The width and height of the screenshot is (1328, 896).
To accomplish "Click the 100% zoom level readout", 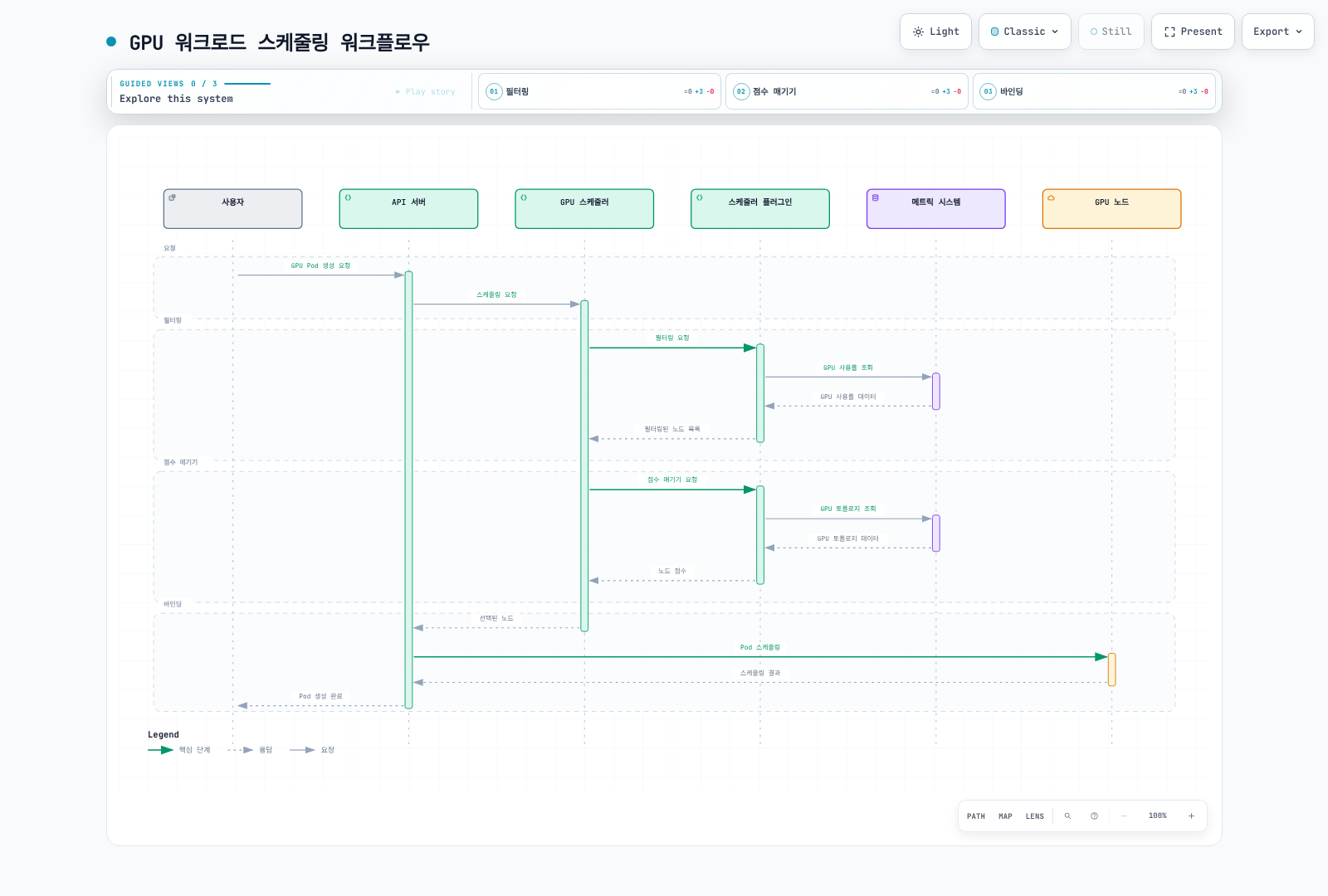I will pos(1158,816).
